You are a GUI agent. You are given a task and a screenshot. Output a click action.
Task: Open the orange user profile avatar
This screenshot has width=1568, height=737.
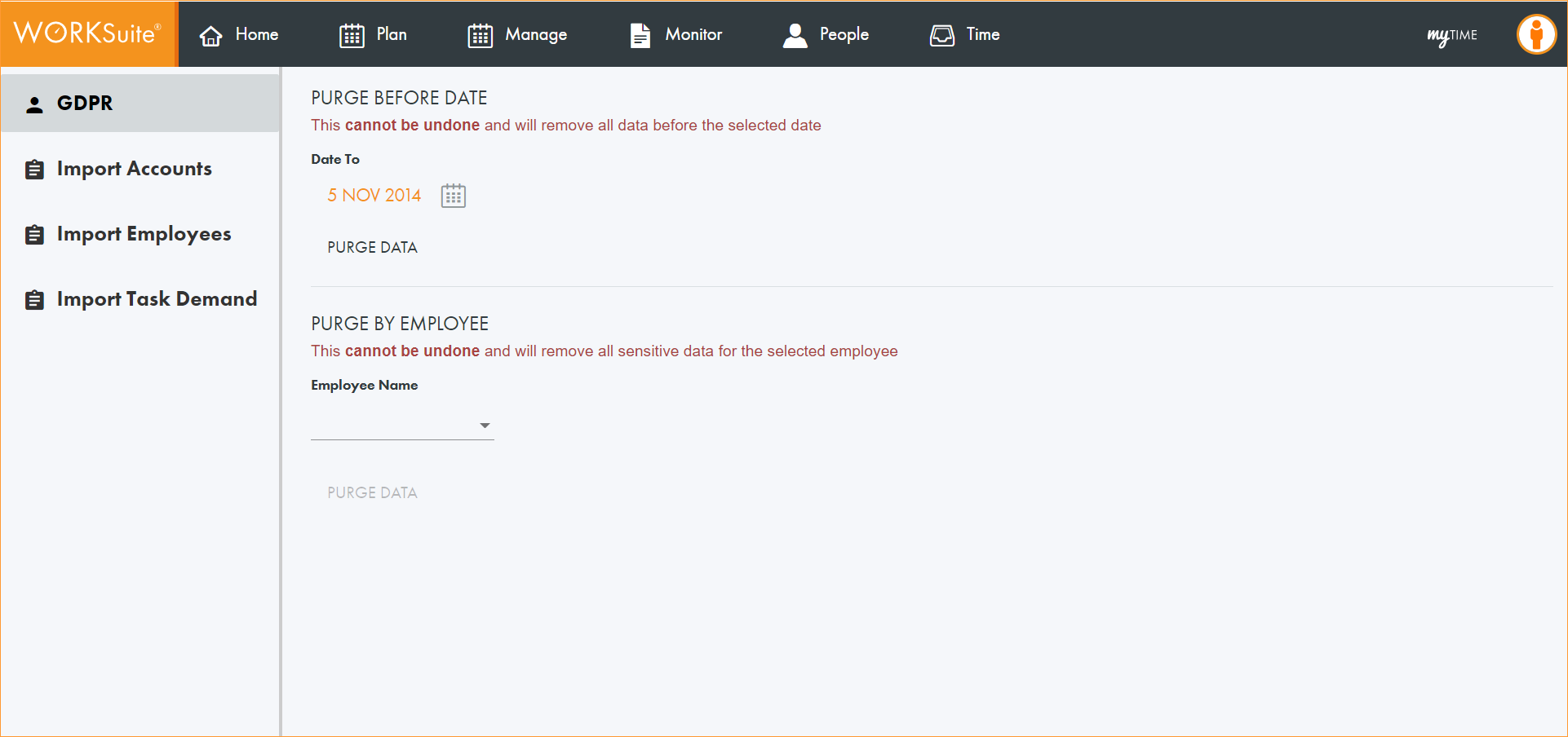(x=1536, y=34)
